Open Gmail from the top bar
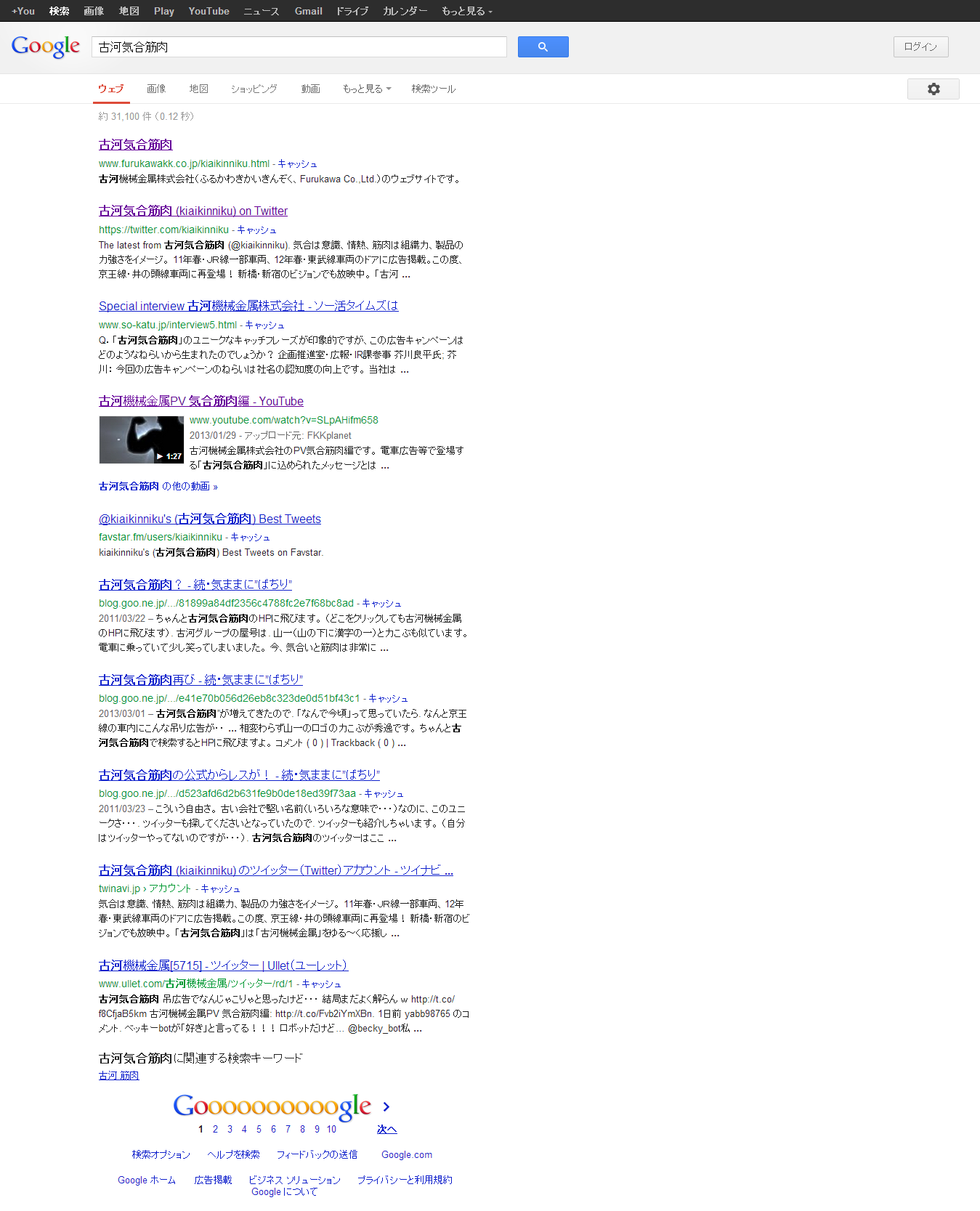This screenshot has width=980, height=1211. point(308,11)
